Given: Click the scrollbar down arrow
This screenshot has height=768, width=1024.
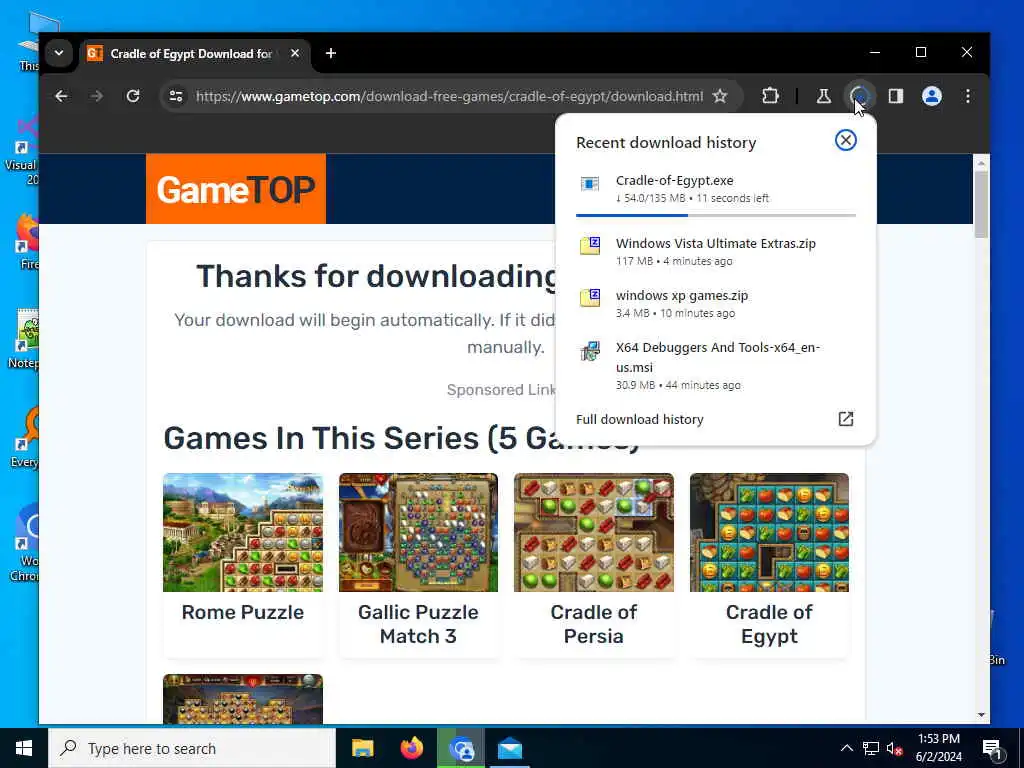Looking at the screenshot, I should (981, 715).
